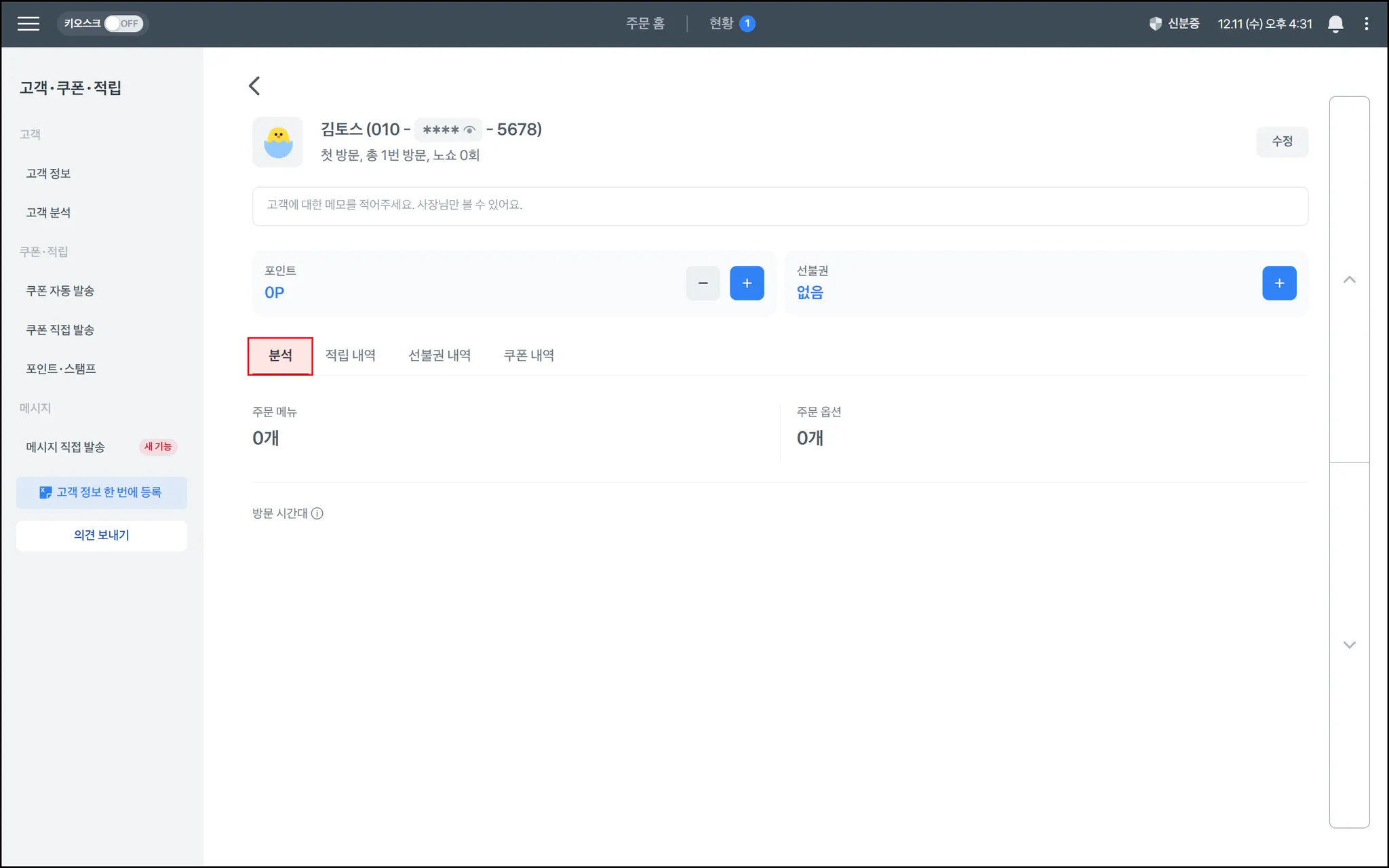The image size is (1389, 868).
Task: Open 메시지 직접 발송 in the sidebar
Action: pyautogui.click(x=66, y=447)
